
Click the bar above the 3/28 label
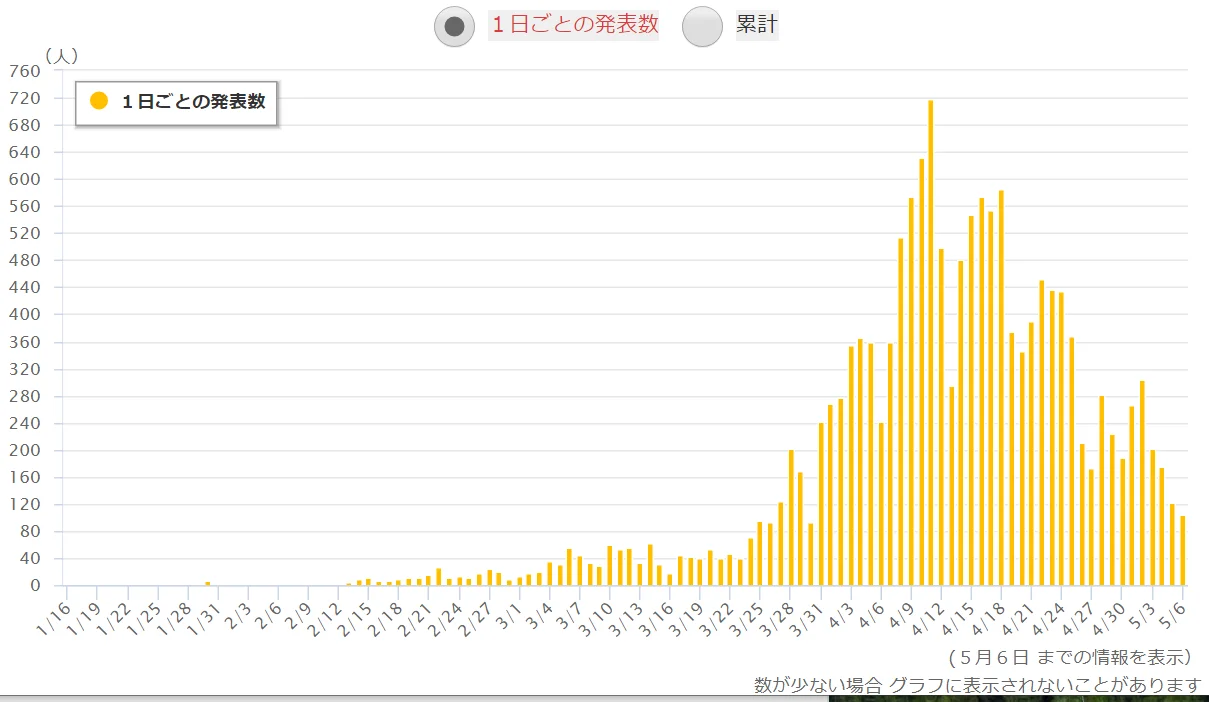point(791,518)
